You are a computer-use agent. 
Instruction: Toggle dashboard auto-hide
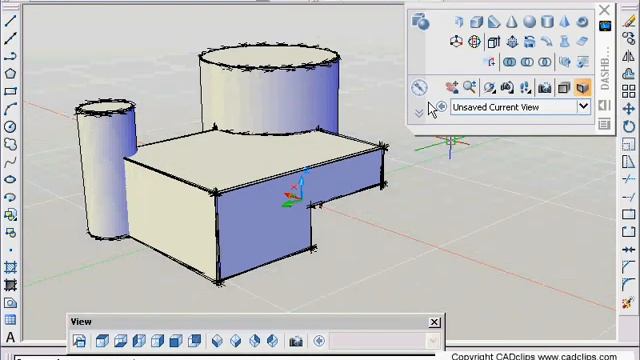604,105
